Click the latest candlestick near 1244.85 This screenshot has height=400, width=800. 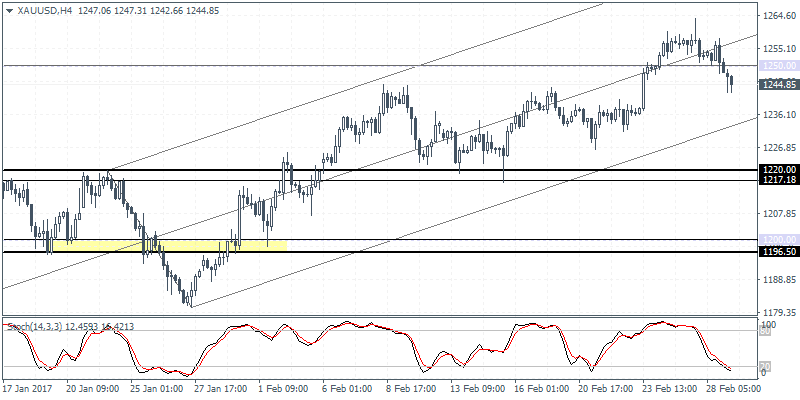[731, 82]
